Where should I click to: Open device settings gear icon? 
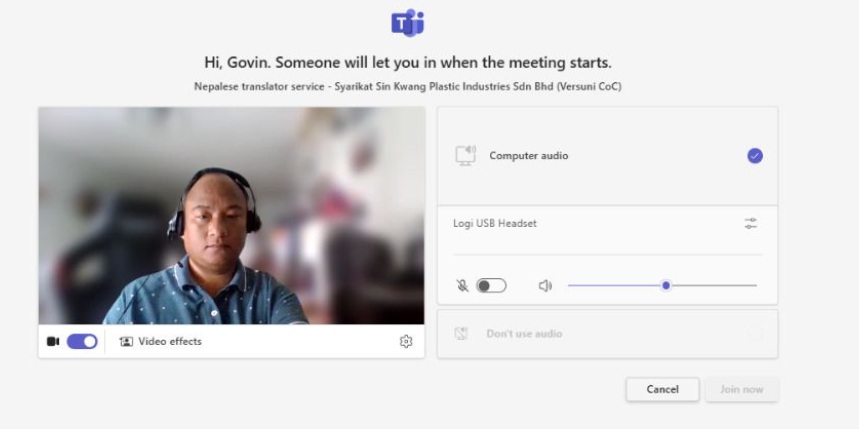(406, 342)
